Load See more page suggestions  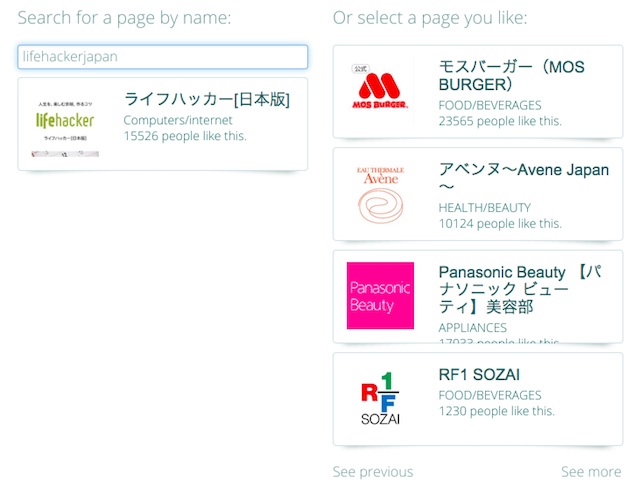tap(591, 472)
